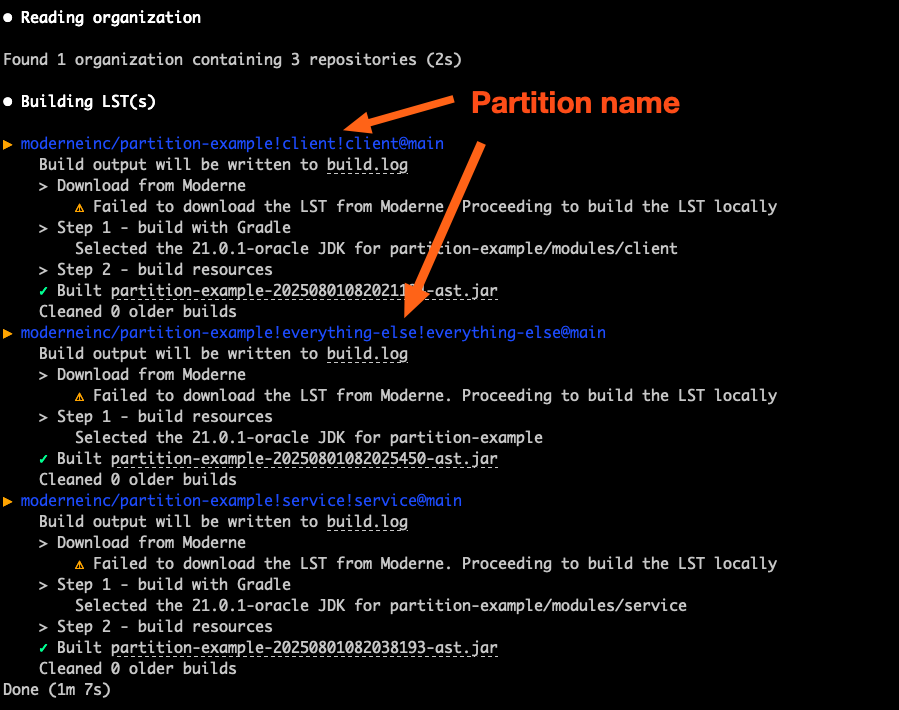The width and height of the screenshot is (899, 710).
Task: Click "Cleaned 0 older builds" under client
Action: [x=138, y=312]
